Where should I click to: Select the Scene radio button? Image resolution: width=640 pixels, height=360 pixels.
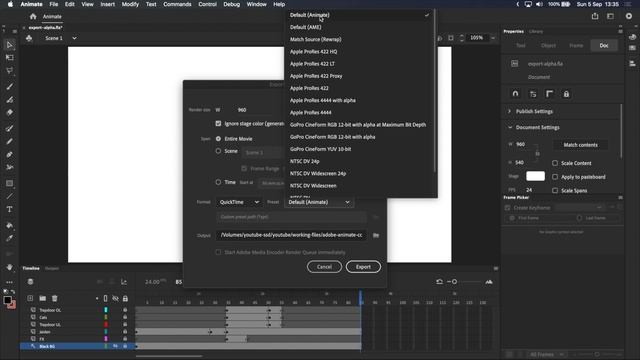pos(218,151)
